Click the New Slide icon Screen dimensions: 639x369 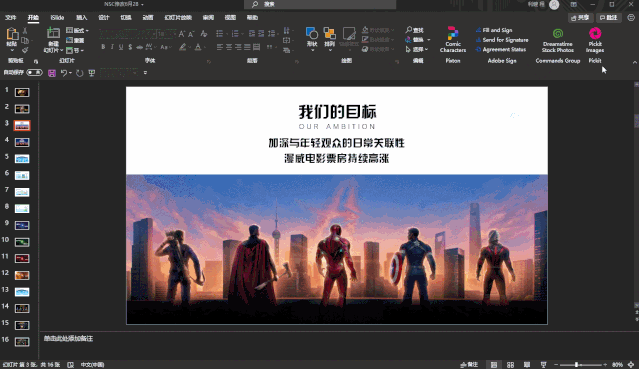coord(53,33)
